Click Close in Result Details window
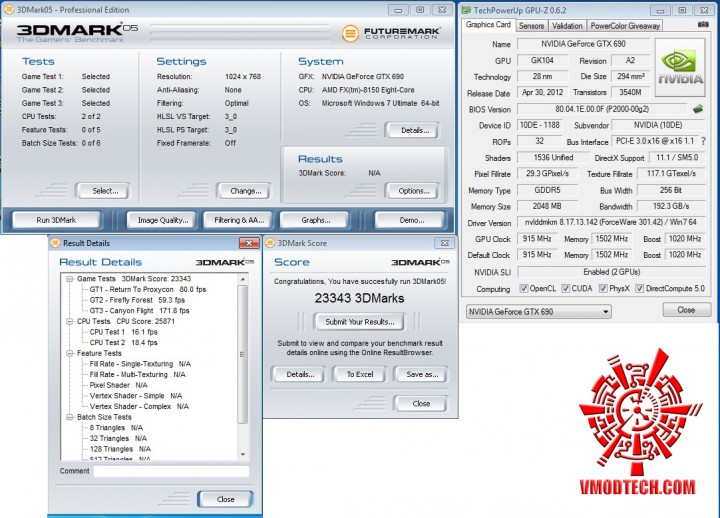This screenshot has height=518, width=720. click(x=225, y=499)
